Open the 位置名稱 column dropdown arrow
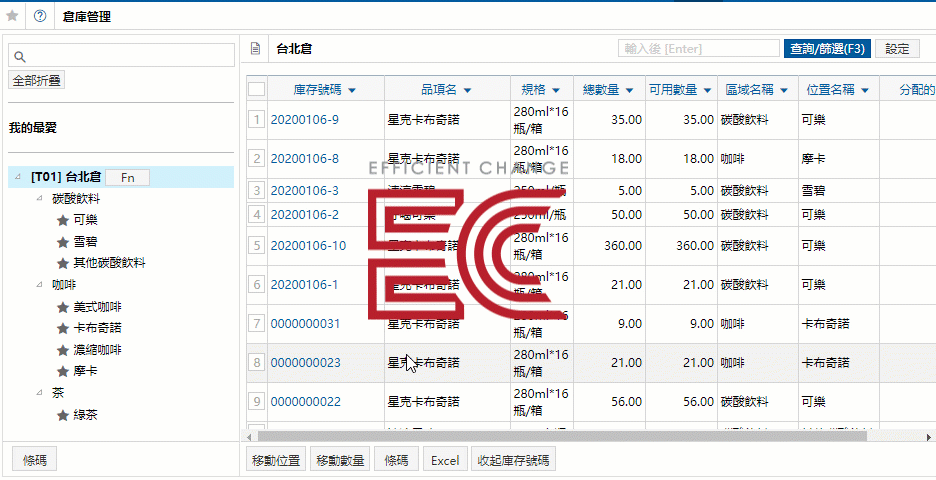Viewport: 936px width, 480px height. (865, 90)
